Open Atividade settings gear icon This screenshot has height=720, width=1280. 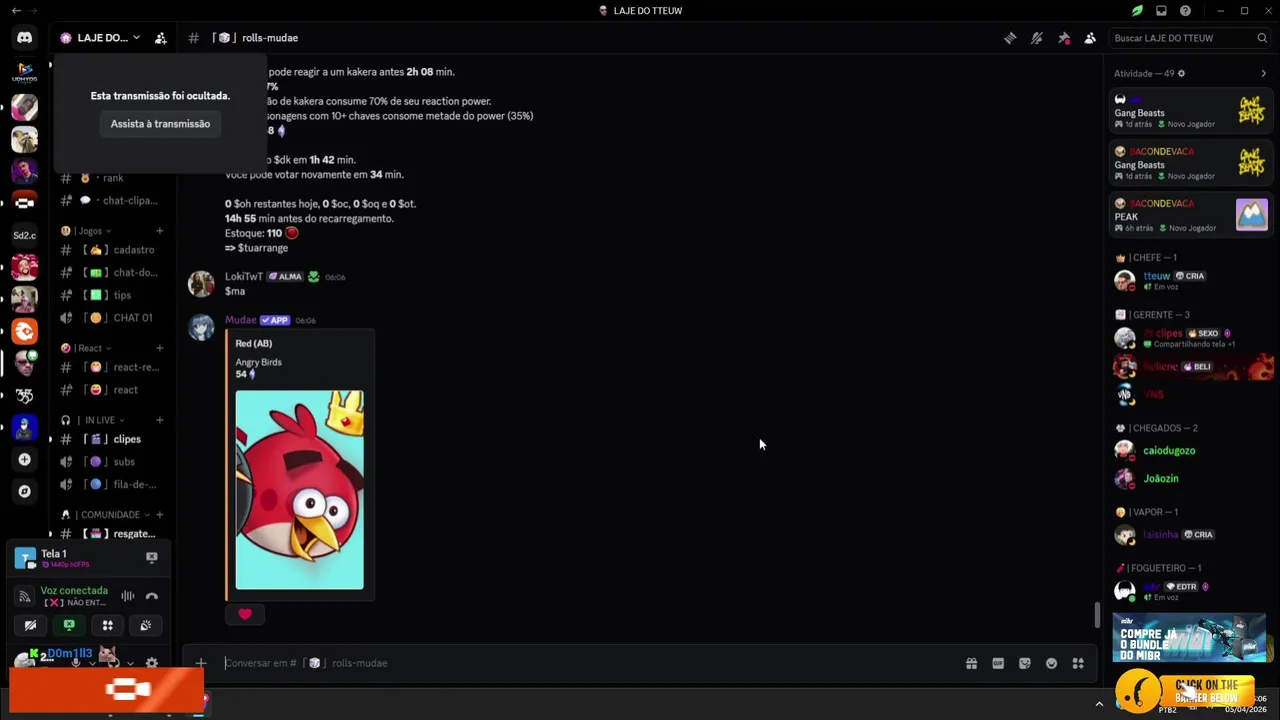[x=1181, y=74]
